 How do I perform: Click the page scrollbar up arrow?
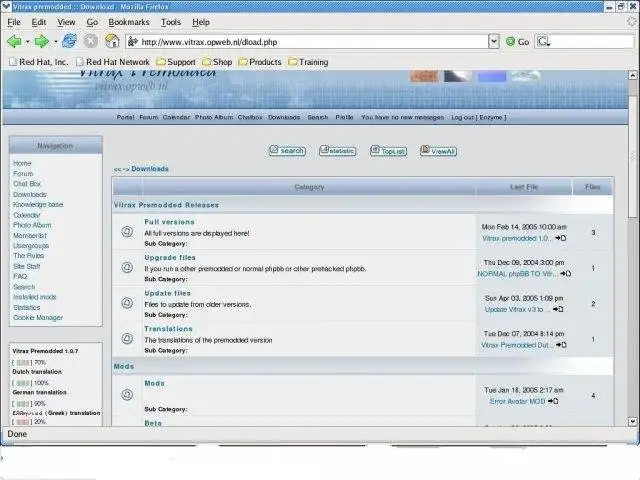tap(632, 75)
